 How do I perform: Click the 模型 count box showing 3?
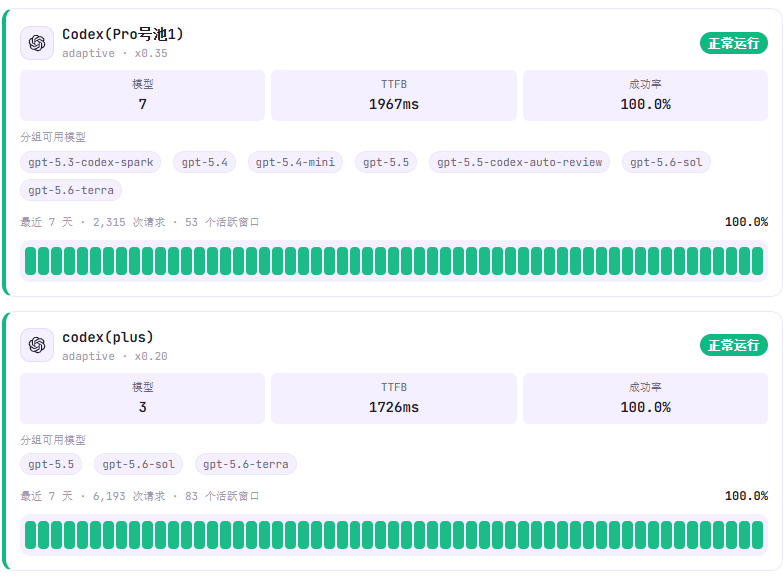[142, 398]
